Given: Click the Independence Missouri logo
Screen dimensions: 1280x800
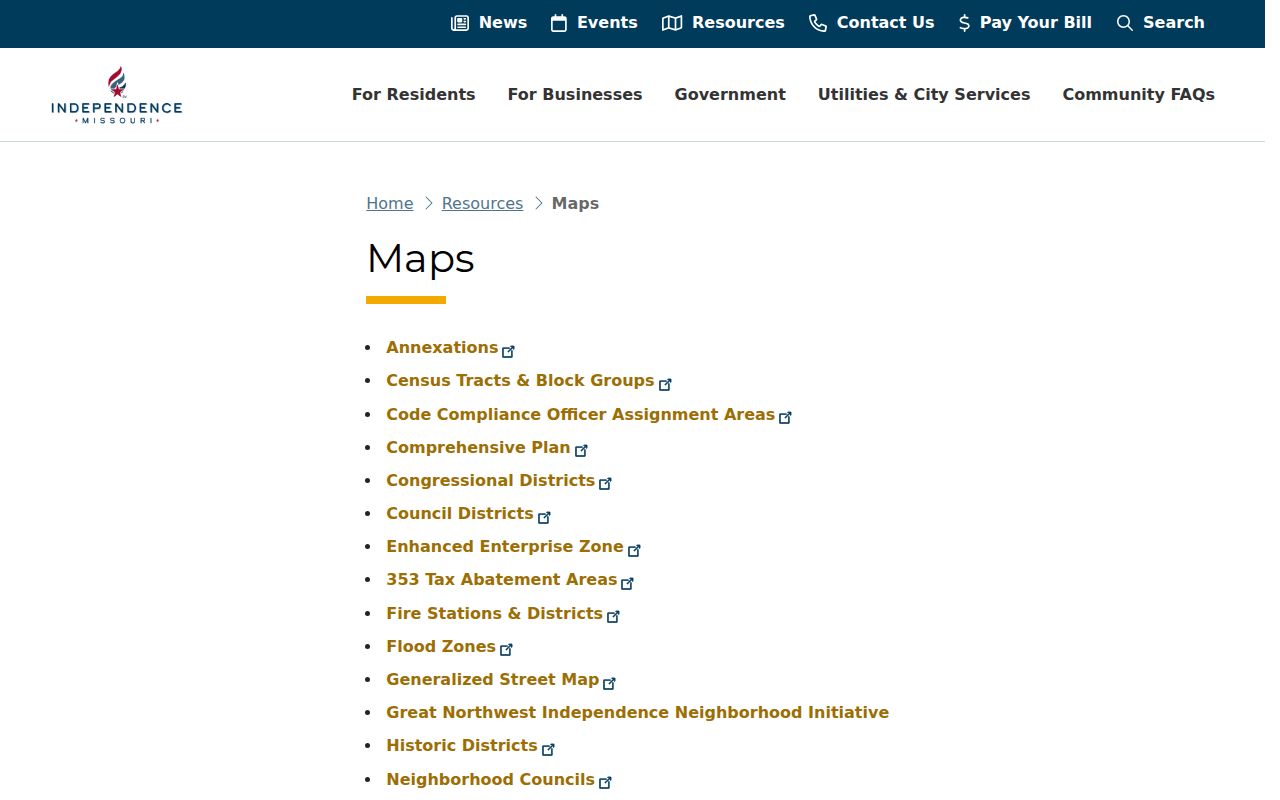Looking at the screenshot, I should point(117,95).
